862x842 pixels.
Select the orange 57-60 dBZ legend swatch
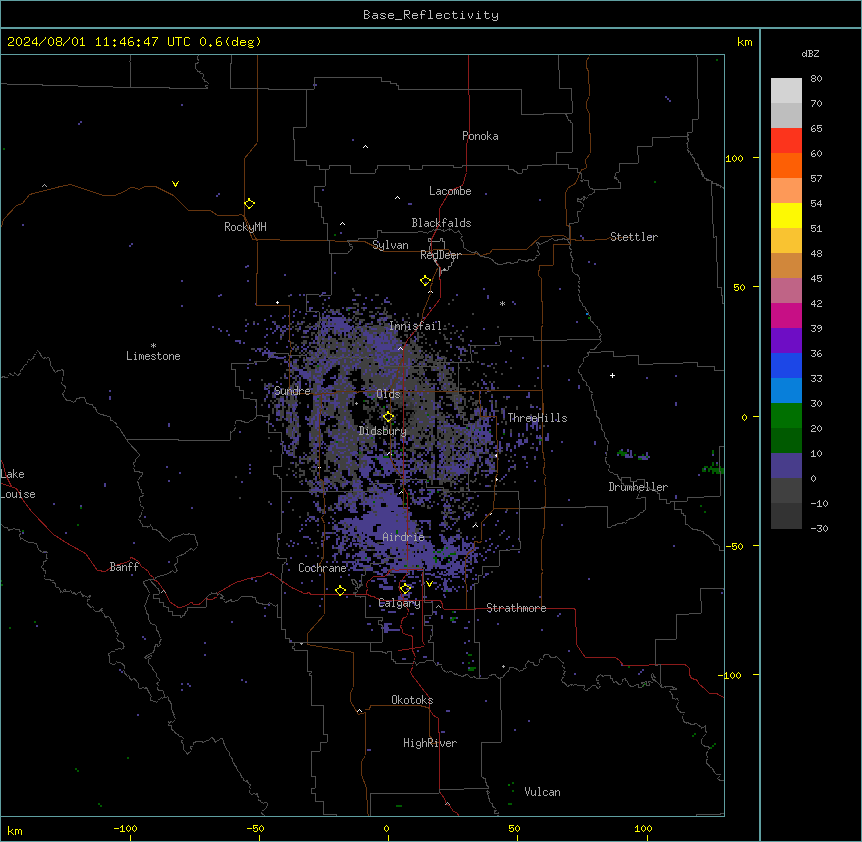tap(786, 165)
